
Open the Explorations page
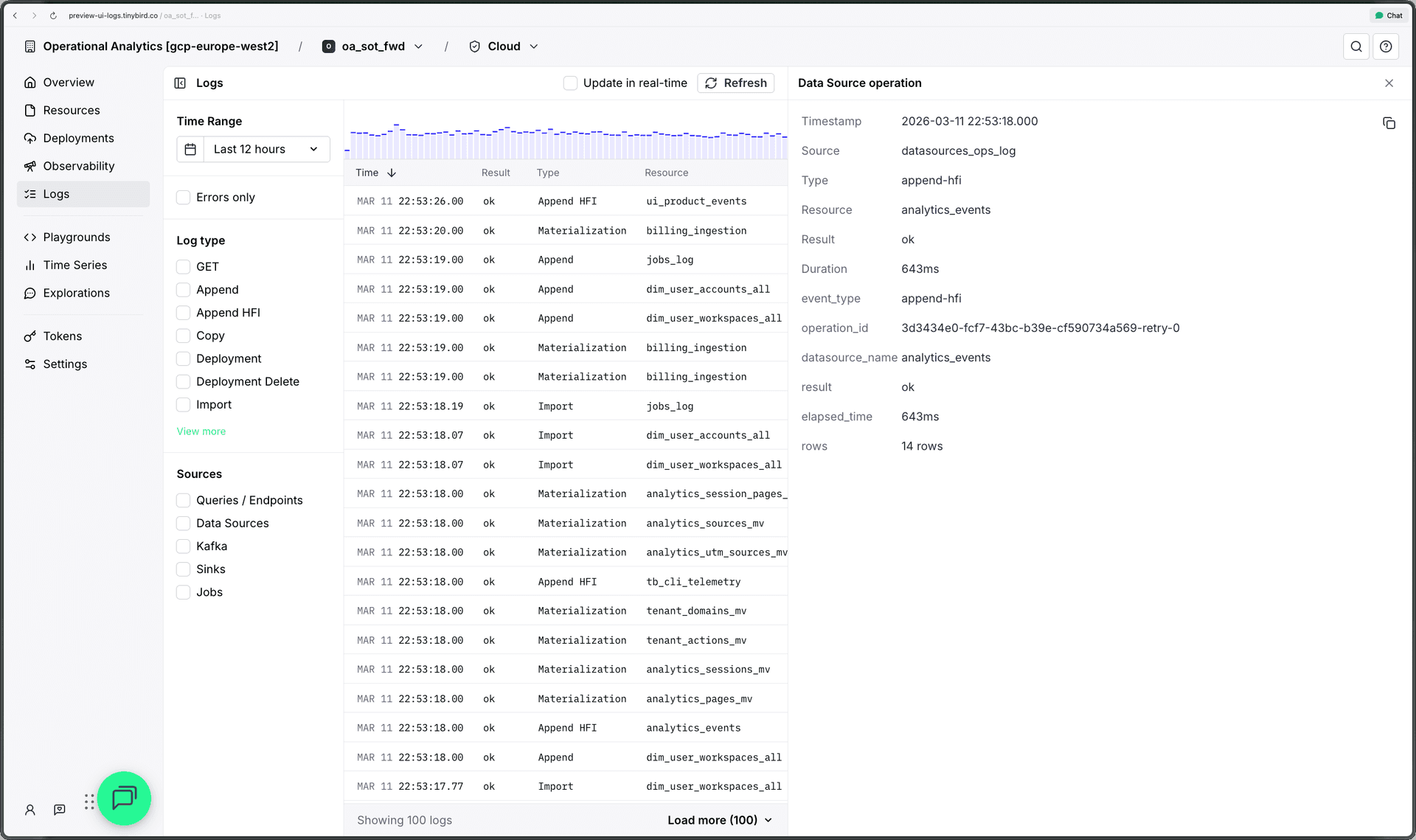tap(76, 293)
